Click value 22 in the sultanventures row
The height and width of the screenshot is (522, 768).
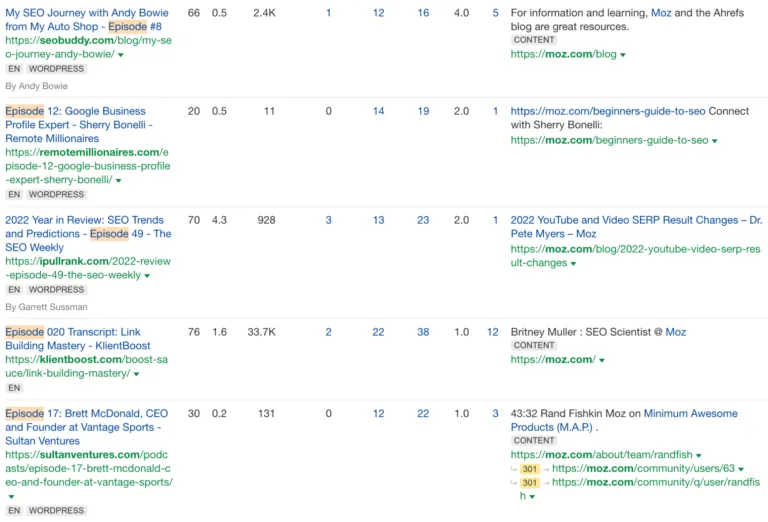point(423,414)
